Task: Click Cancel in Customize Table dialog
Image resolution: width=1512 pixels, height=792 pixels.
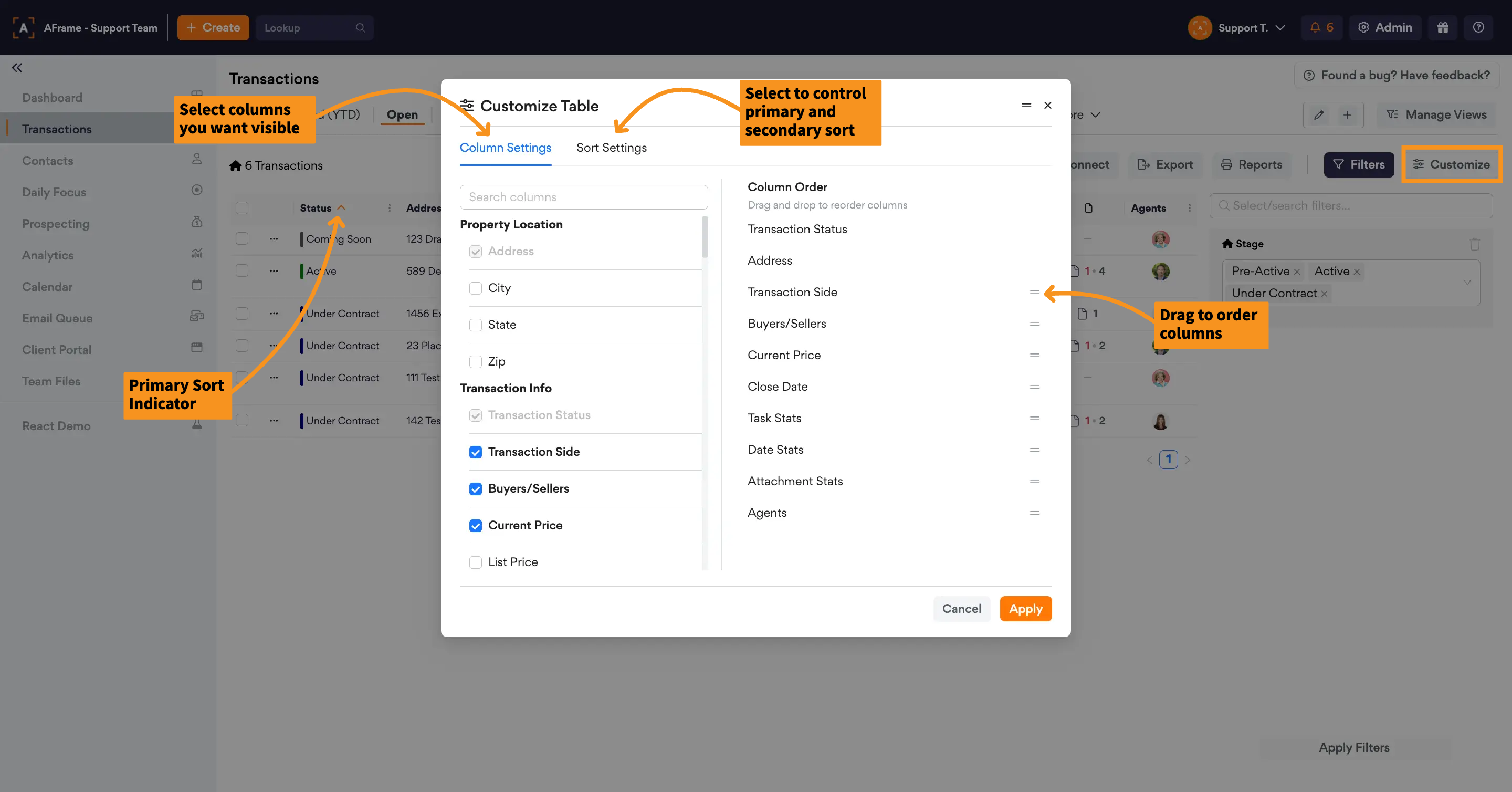Action: click(961, 609)
